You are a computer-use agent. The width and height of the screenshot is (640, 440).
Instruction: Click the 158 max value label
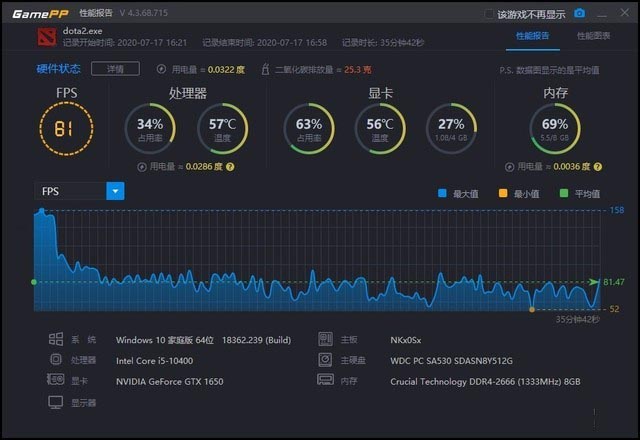point(617,210)
